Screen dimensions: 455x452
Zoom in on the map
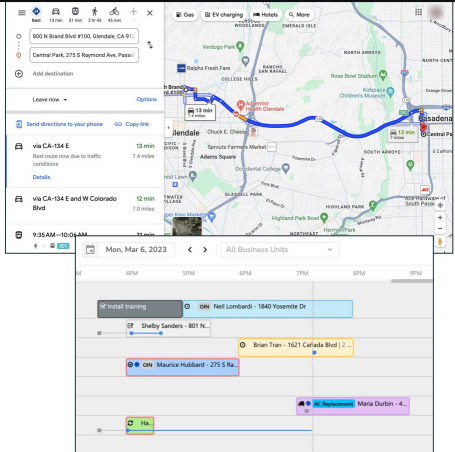tap(440, 217)
